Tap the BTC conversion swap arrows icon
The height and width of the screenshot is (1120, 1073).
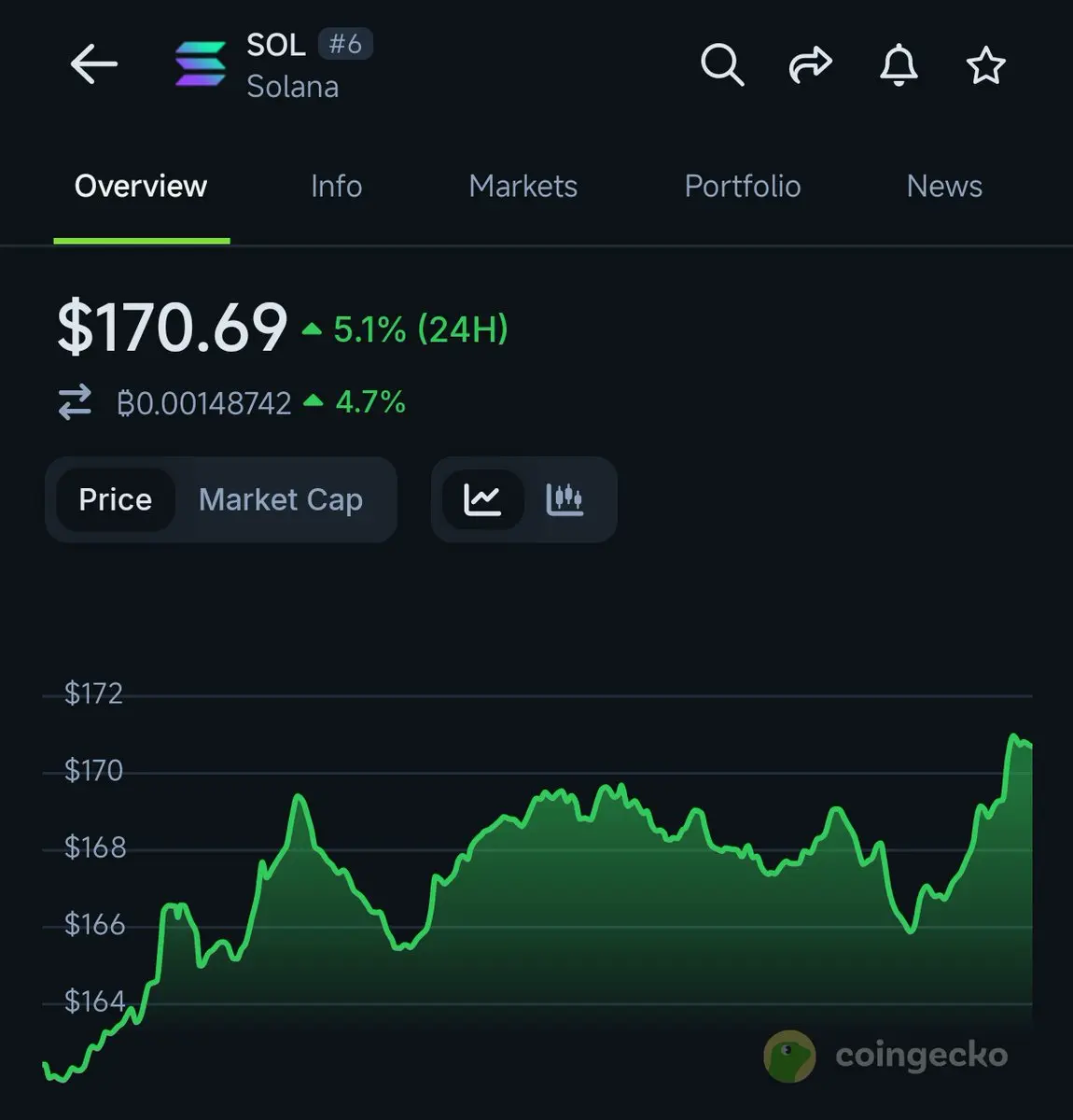pyautogui.click(x=76, y=402)
